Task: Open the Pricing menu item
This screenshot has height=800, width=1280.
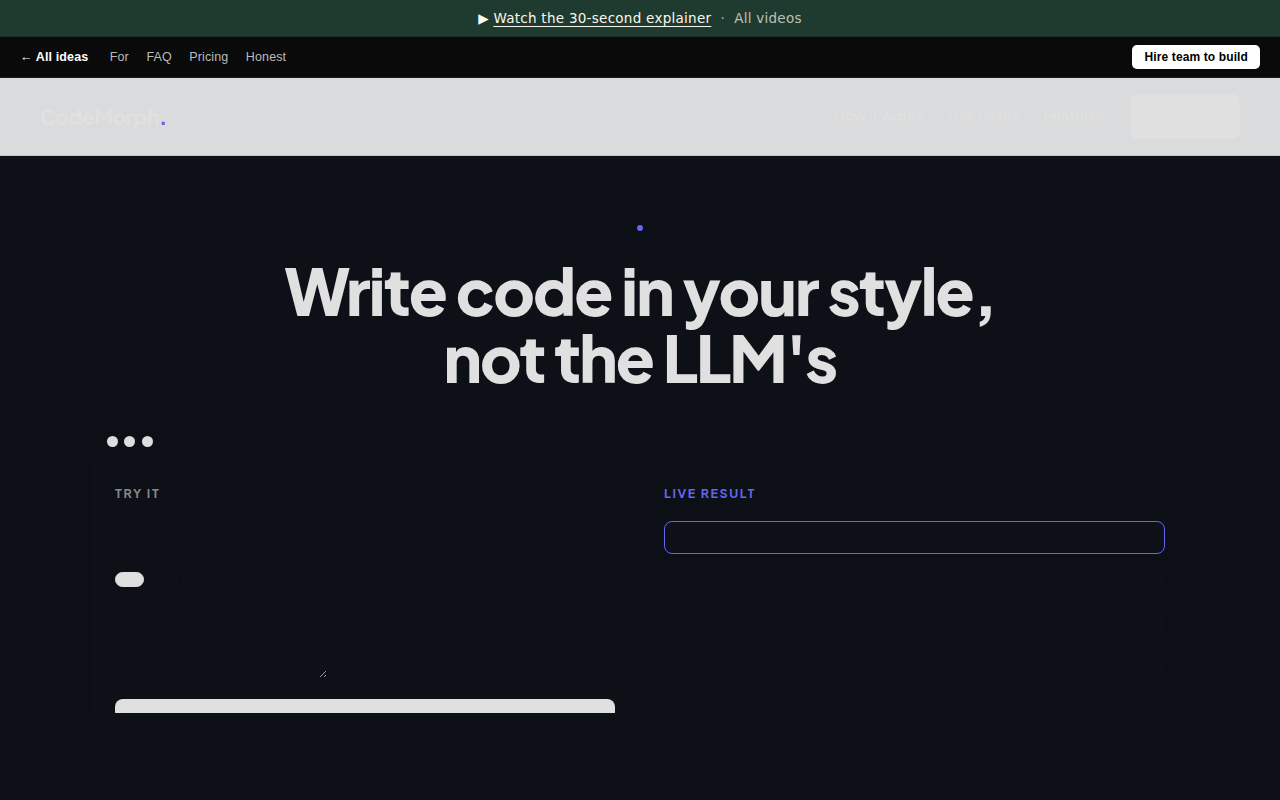Action: tap(209, 57)
